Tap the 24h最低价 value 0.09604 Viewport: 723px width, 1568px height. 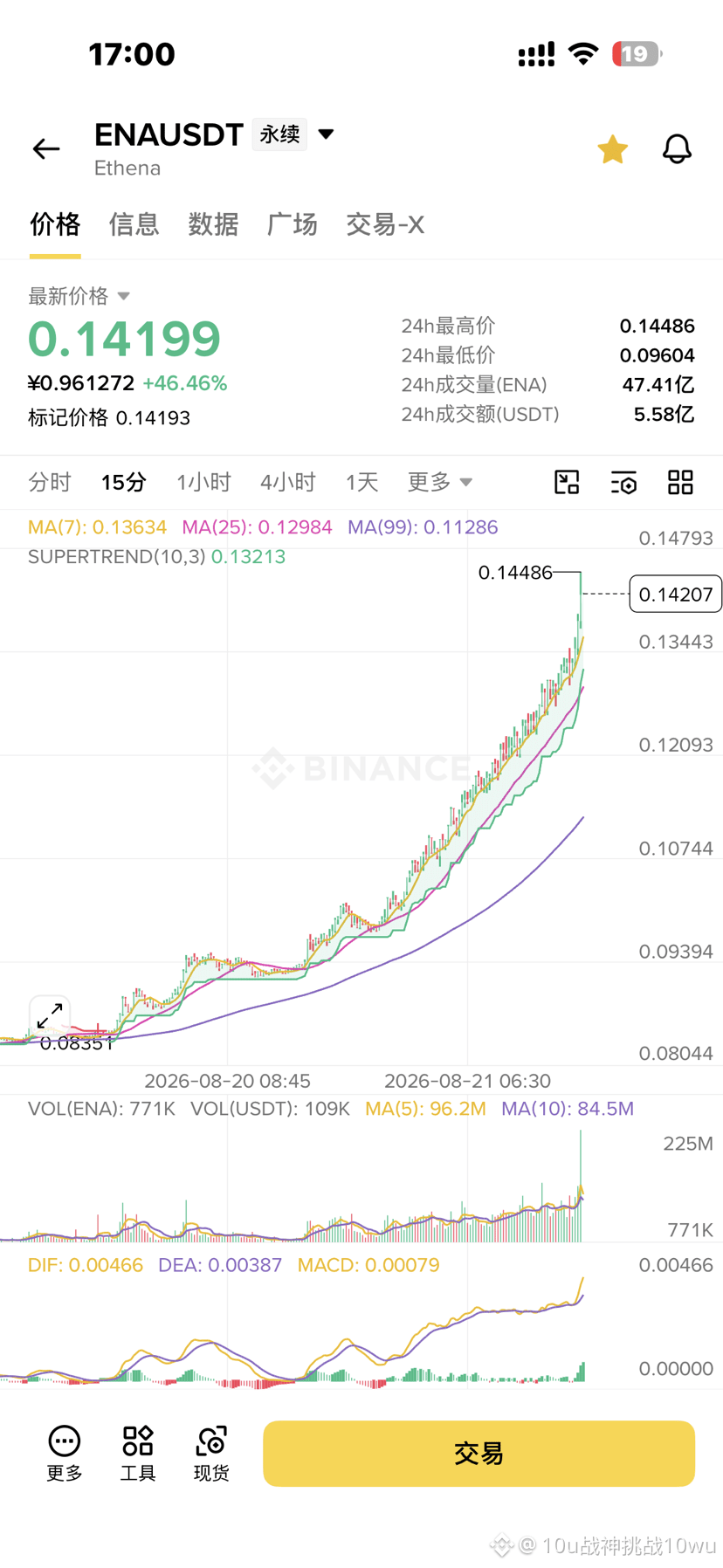tap(658, 355)
